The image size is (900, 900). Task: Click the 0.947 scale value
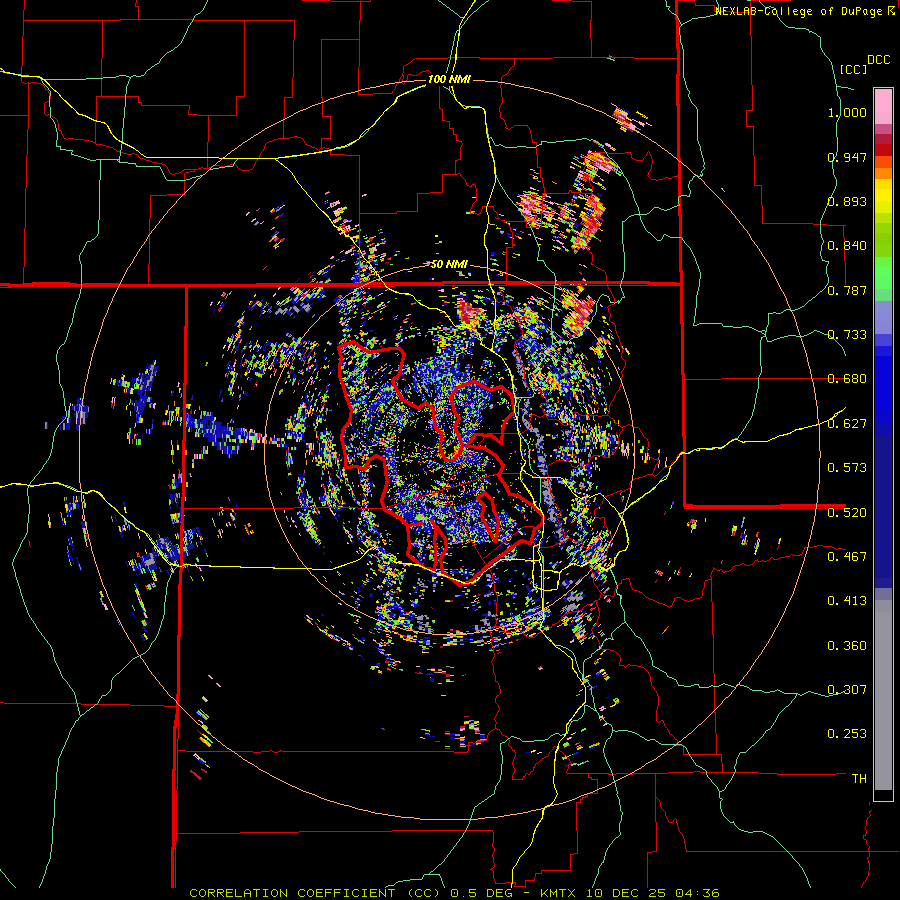(x=847, y=157)
